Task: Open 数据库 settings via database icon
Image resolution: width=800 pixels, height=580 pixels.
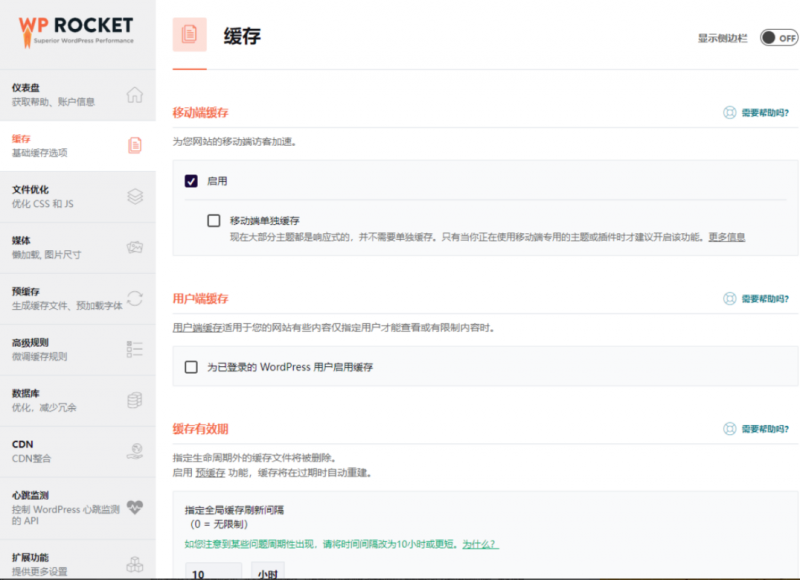Action: tap(134, 400)
